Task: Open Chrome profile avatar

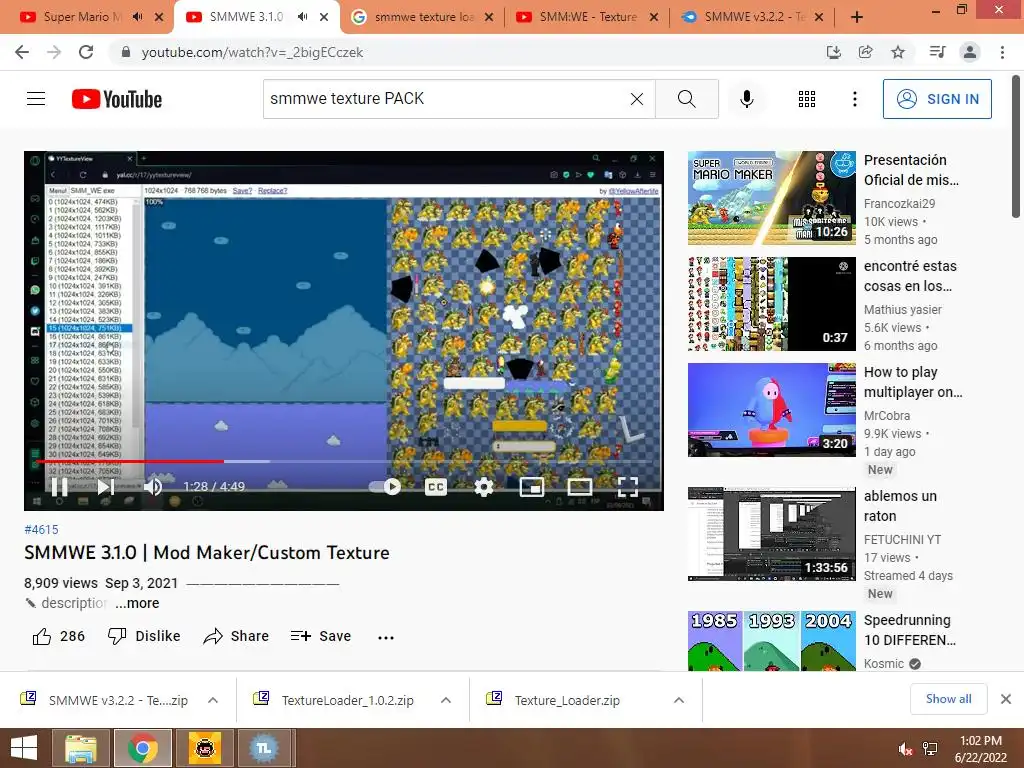Action: pos(970,52)
